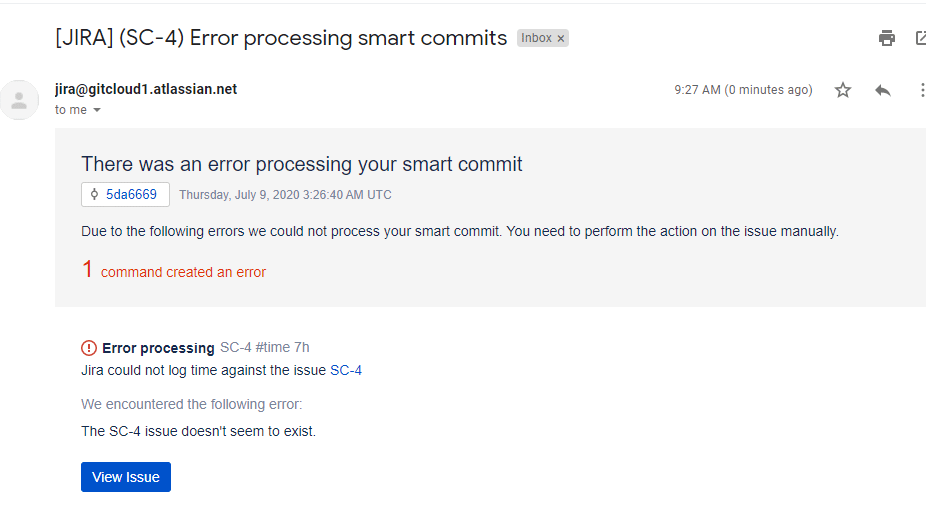Click sender address jira@gitcloud1.atlassian.net
Viewport: 926px width, 513px height.
[x=146, y=89]
